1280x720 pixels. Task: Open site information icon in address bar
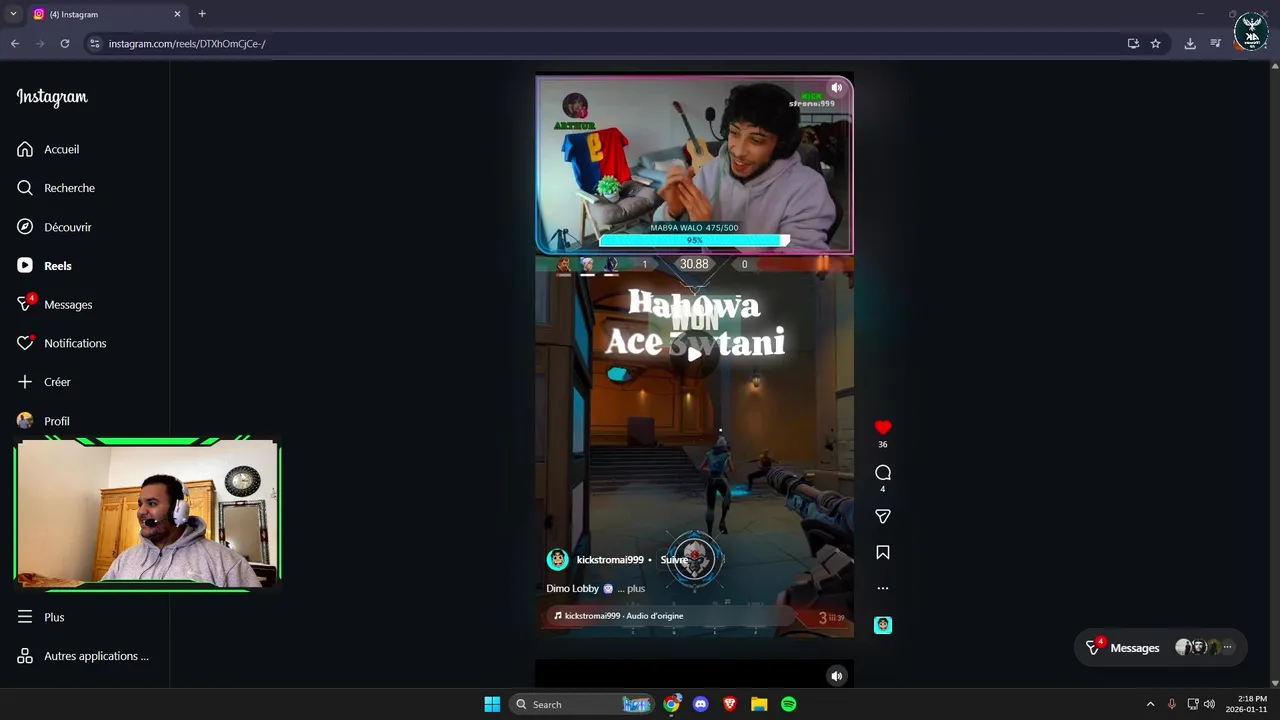tap(95, 44)
